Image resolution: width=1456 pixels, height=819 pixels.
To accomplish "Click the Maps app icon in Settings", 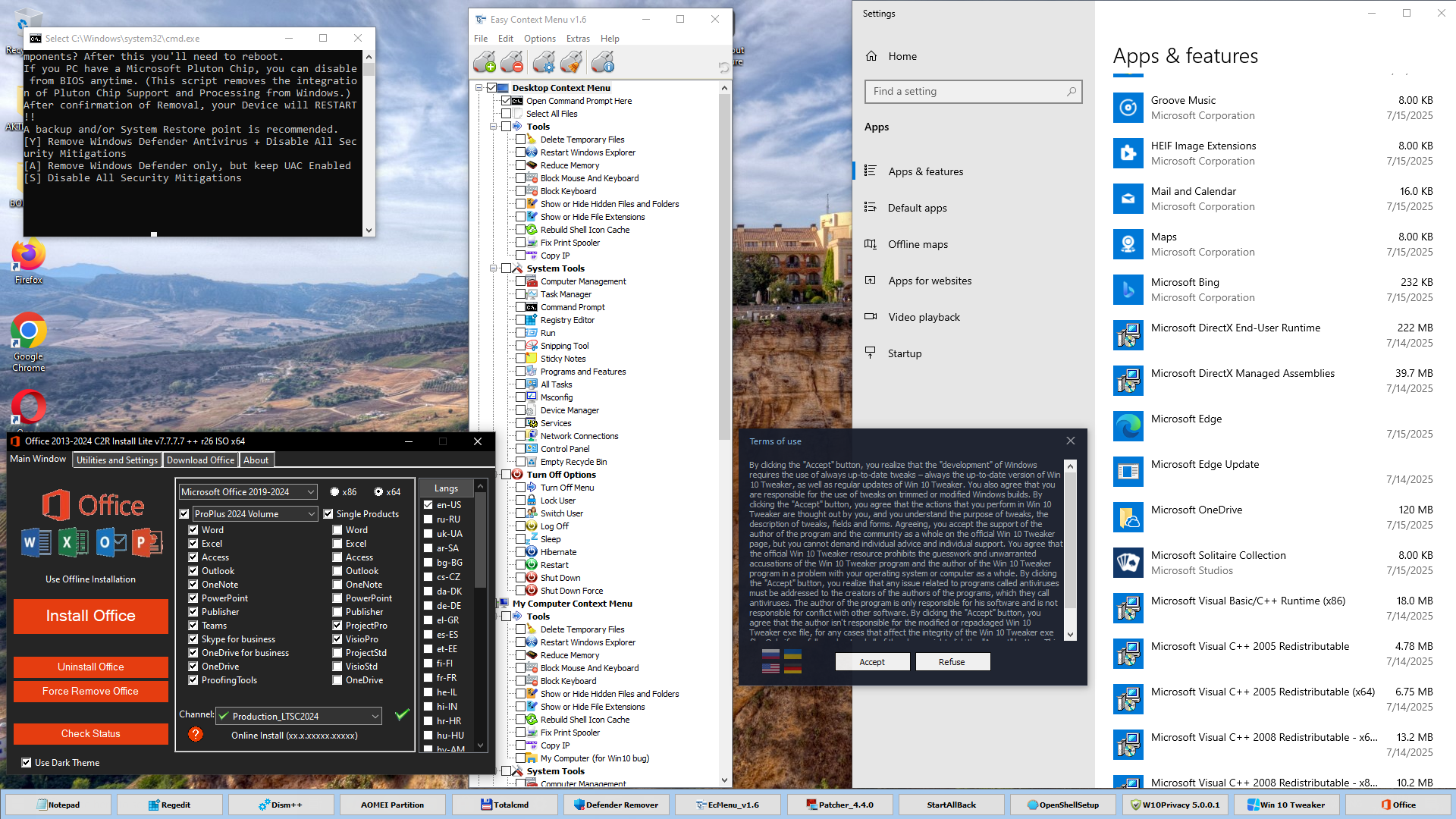I will tap(1128, 244).
